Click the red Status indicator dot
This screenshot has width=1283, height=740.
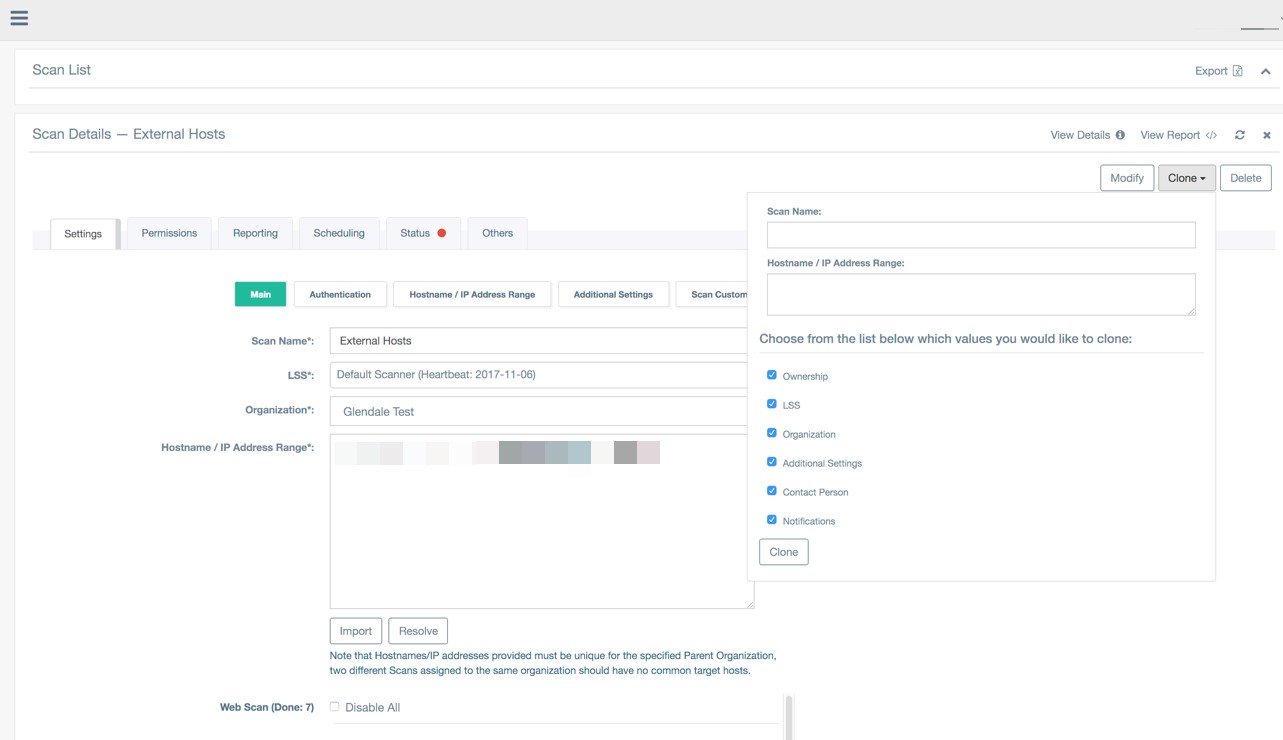coord(442,233)
